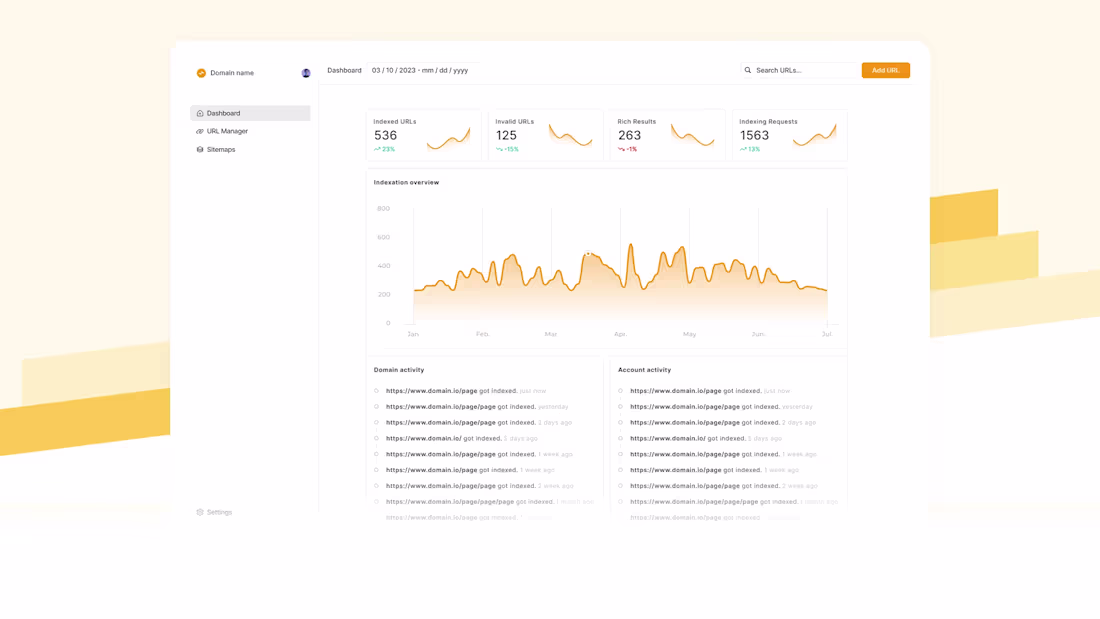Toggle the circle beside the first Domain activity entry

[376, 391]
